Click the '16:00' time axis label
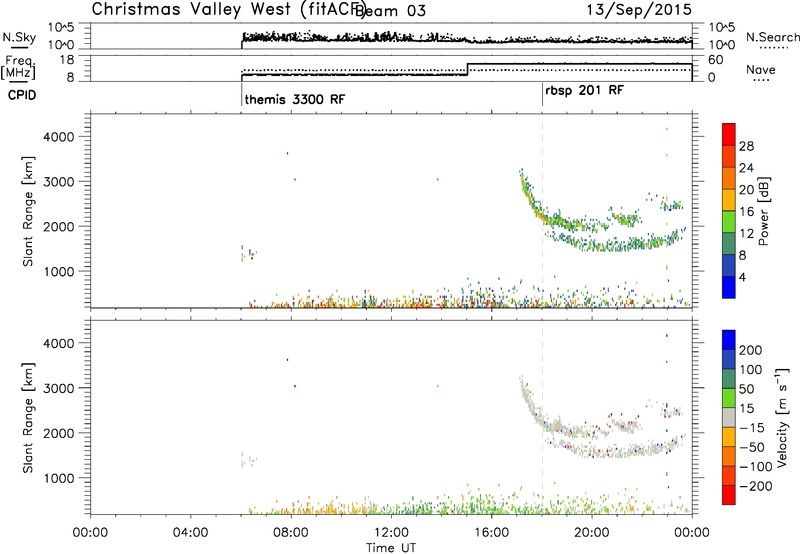The width and height of the screenshot is (800, 554). [491, 533]
